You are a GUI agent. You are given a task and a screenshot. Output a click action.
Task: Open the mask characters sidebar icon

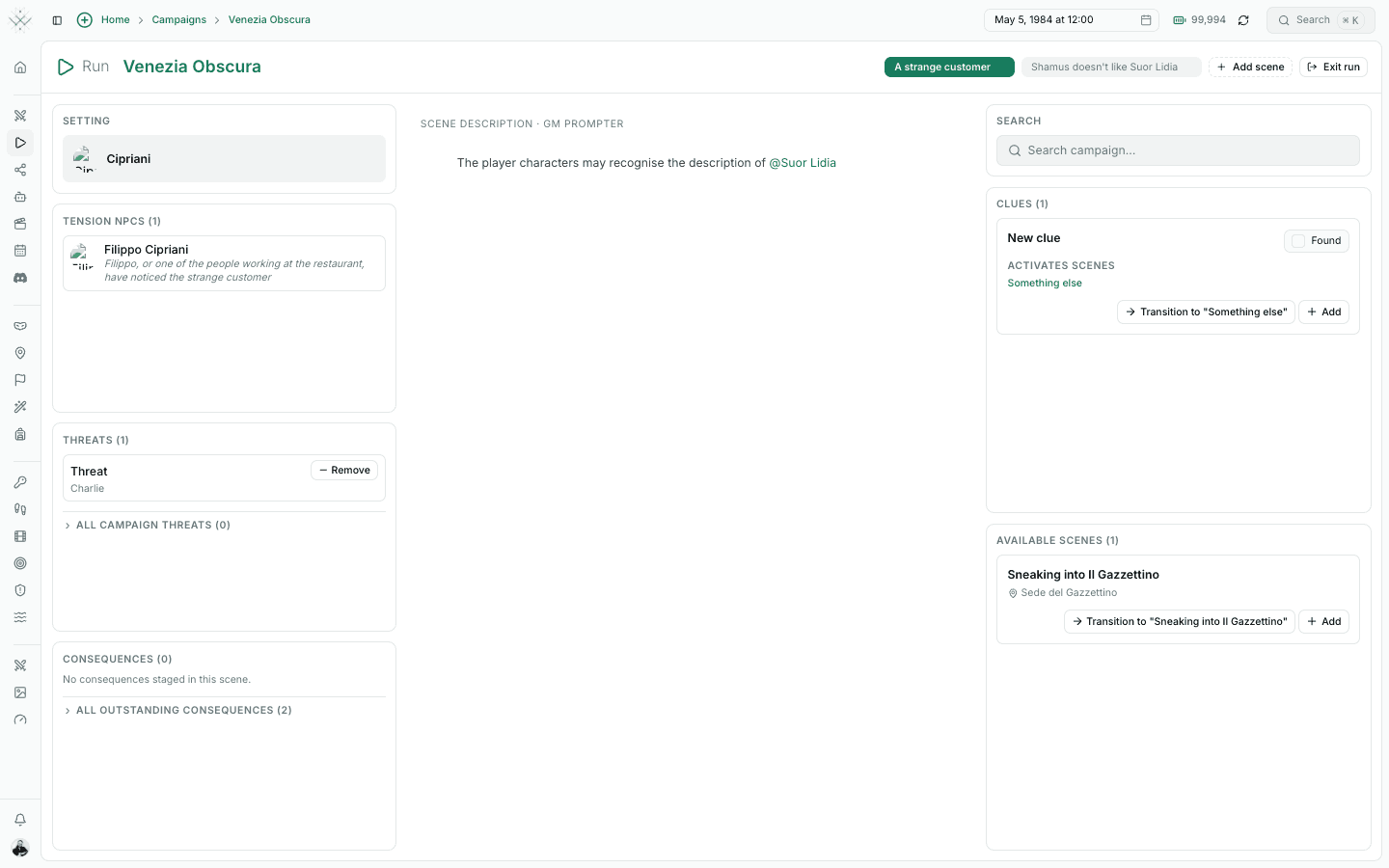click(x=20, y=326)
